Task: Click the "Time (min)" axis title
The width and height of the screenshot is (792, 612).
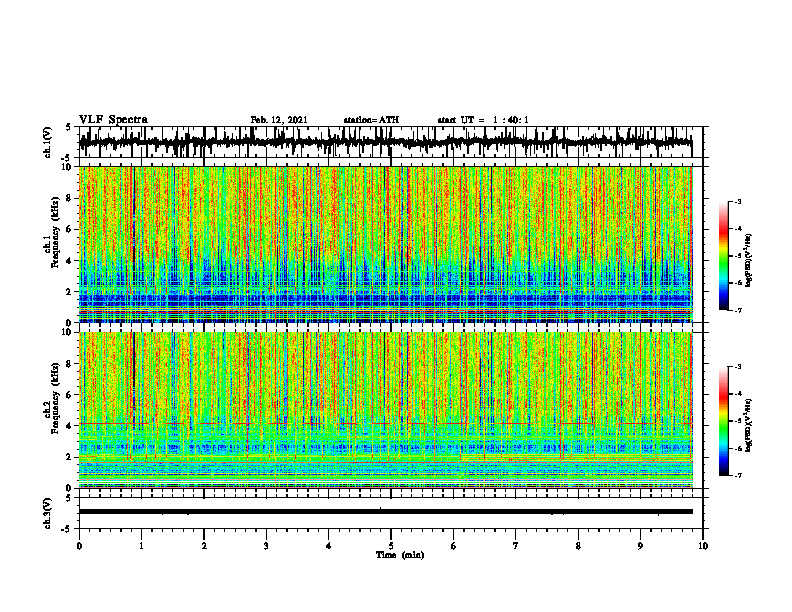Action: (x=400, y=555)
